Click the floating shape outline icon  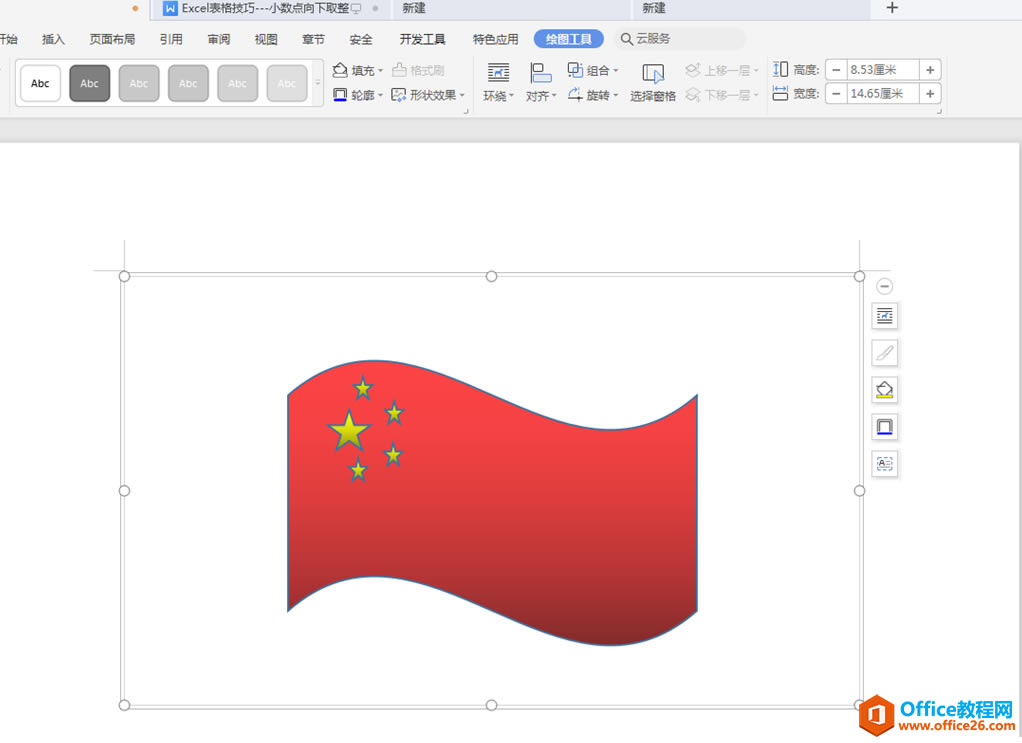pyautogui.click(x=884, y=427)
